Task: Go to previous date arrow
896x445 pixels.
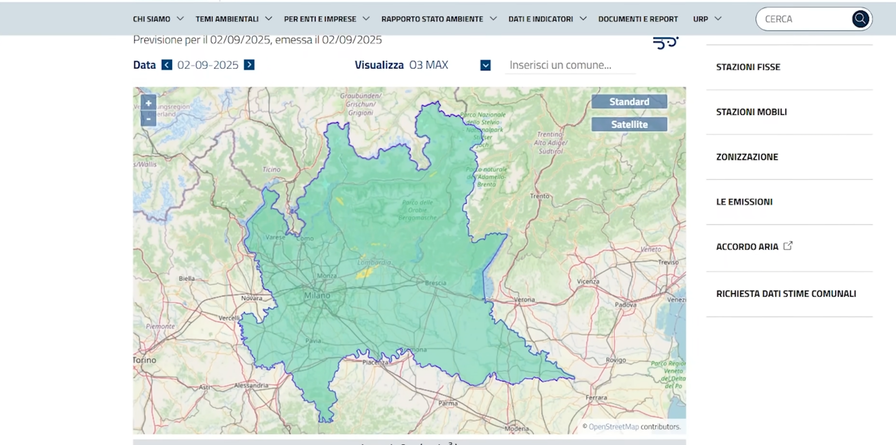Action: [167, 65]
